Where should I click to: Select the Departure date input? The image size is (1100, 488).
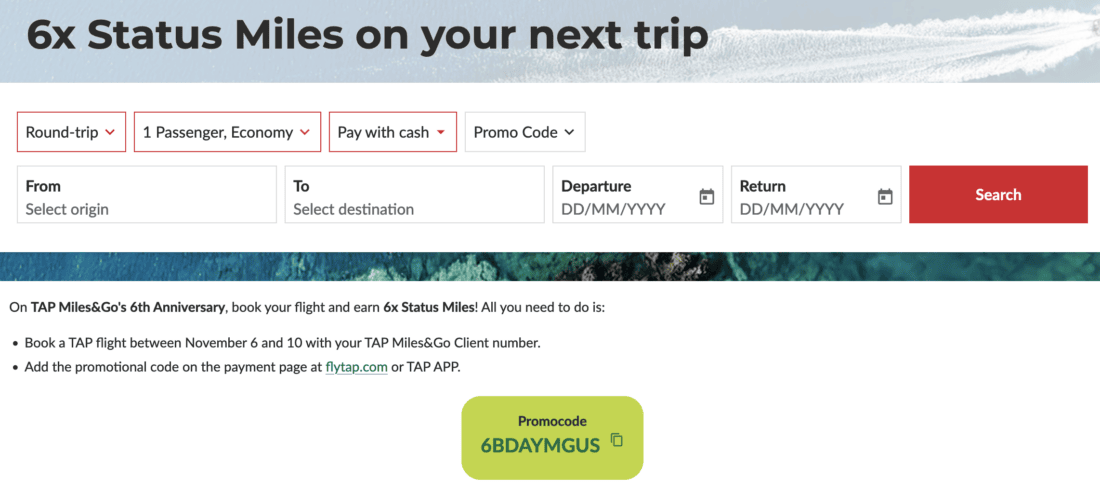tap(625, 209)
